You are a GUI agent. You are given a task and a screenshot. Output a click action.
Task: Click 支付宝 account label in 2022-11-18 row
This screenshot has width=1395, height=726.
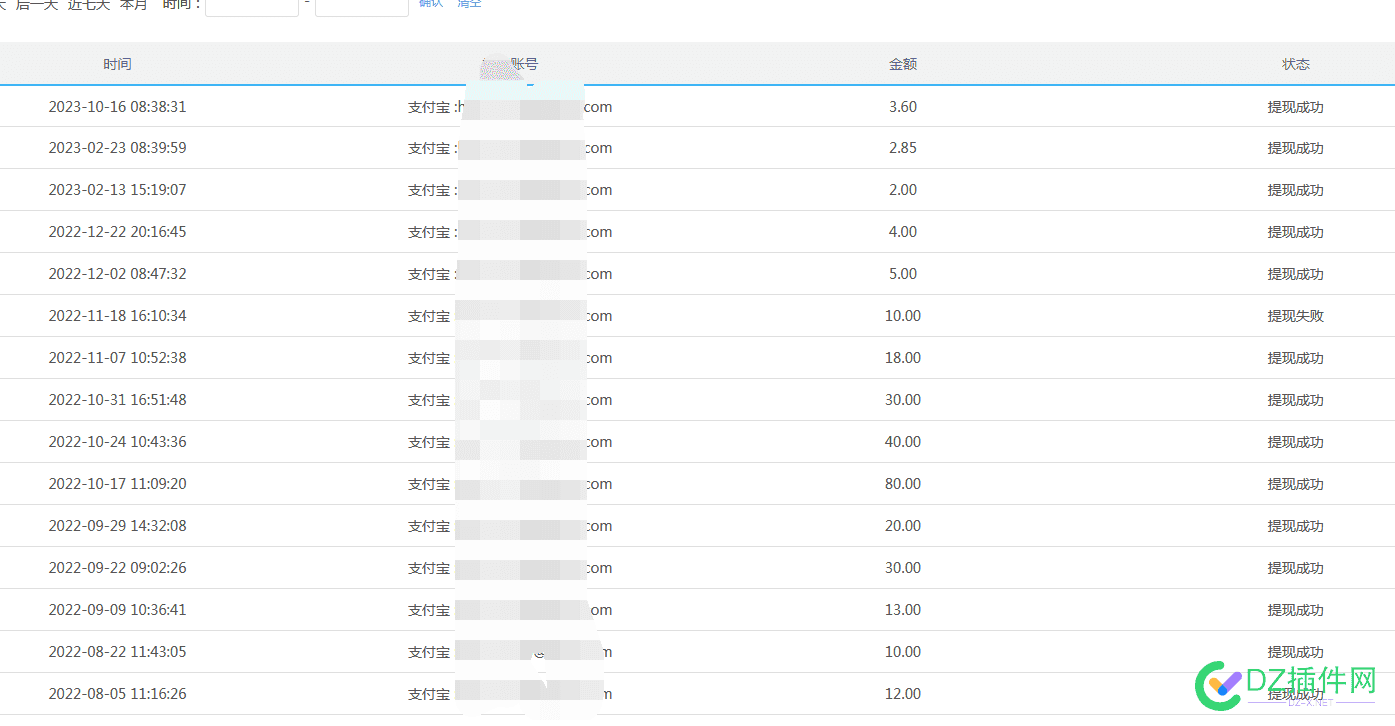(x=429, y=316)
